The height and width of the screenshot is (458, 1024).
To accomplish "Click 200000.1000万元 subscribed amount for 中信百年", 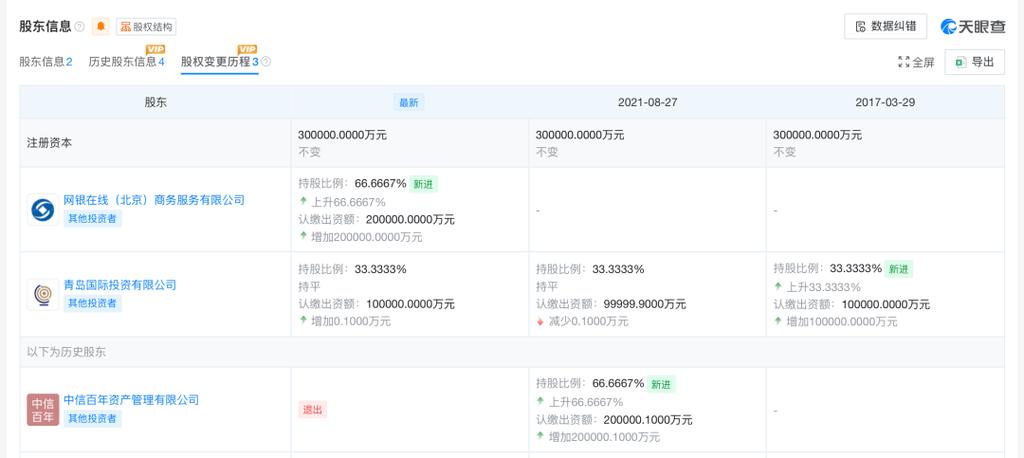I will pyautogui.click(x=648, y=419).
